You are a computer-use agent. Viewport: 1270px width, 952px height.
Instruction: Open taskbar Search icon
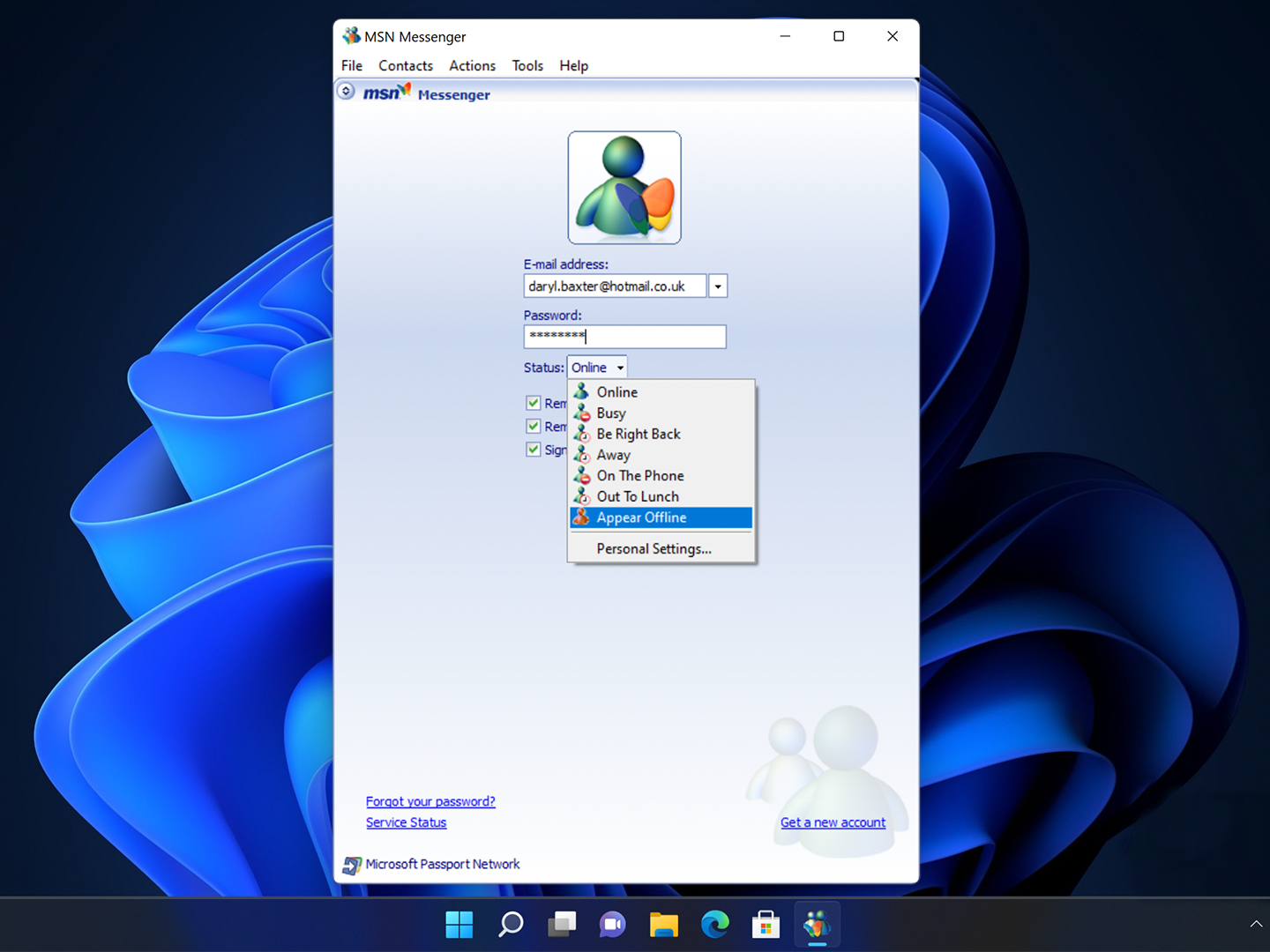[511, 925]
